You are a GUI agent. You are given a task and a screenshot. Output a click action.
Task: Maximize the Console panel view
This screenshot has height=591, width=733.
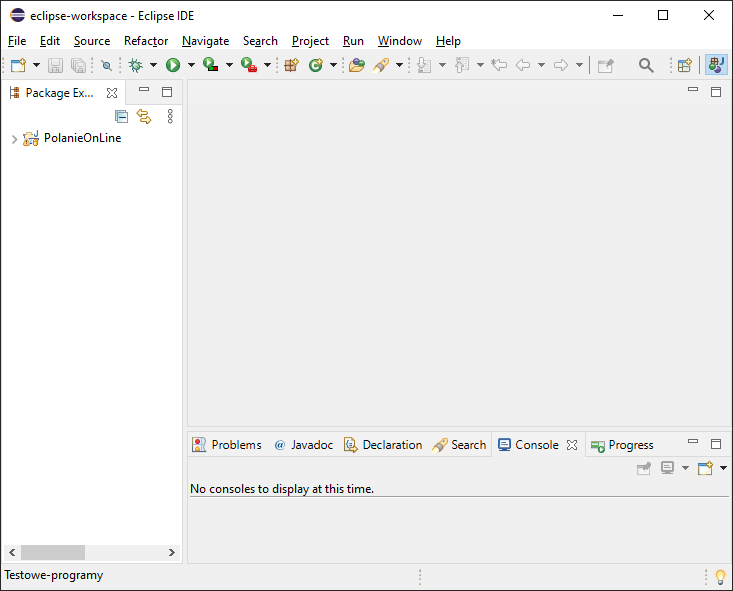(715, 444)
